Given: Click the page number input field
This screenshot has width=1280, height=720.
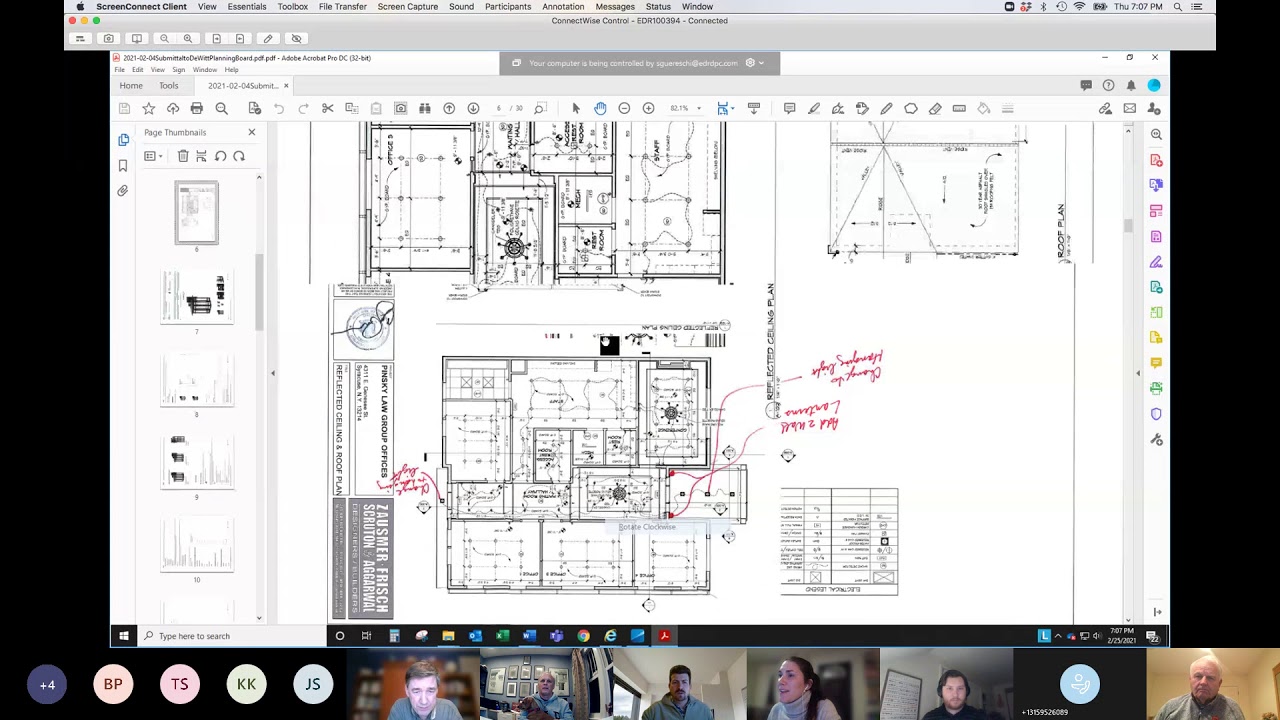Looking at the screenshot, I should (x=498, y=108).
